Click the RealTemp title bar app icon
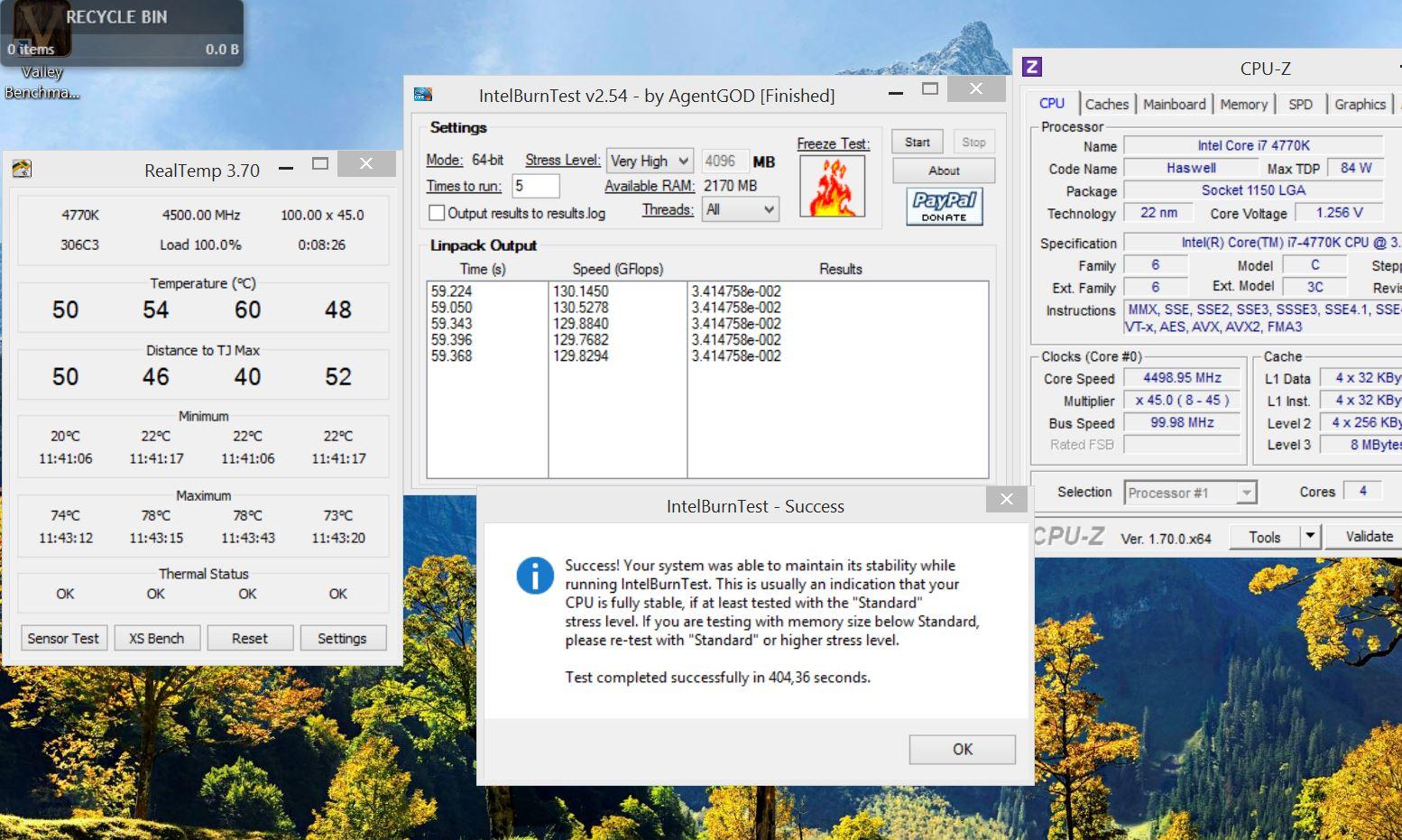The width and height of the screenshot is (1402, 840). click(22, 169)
